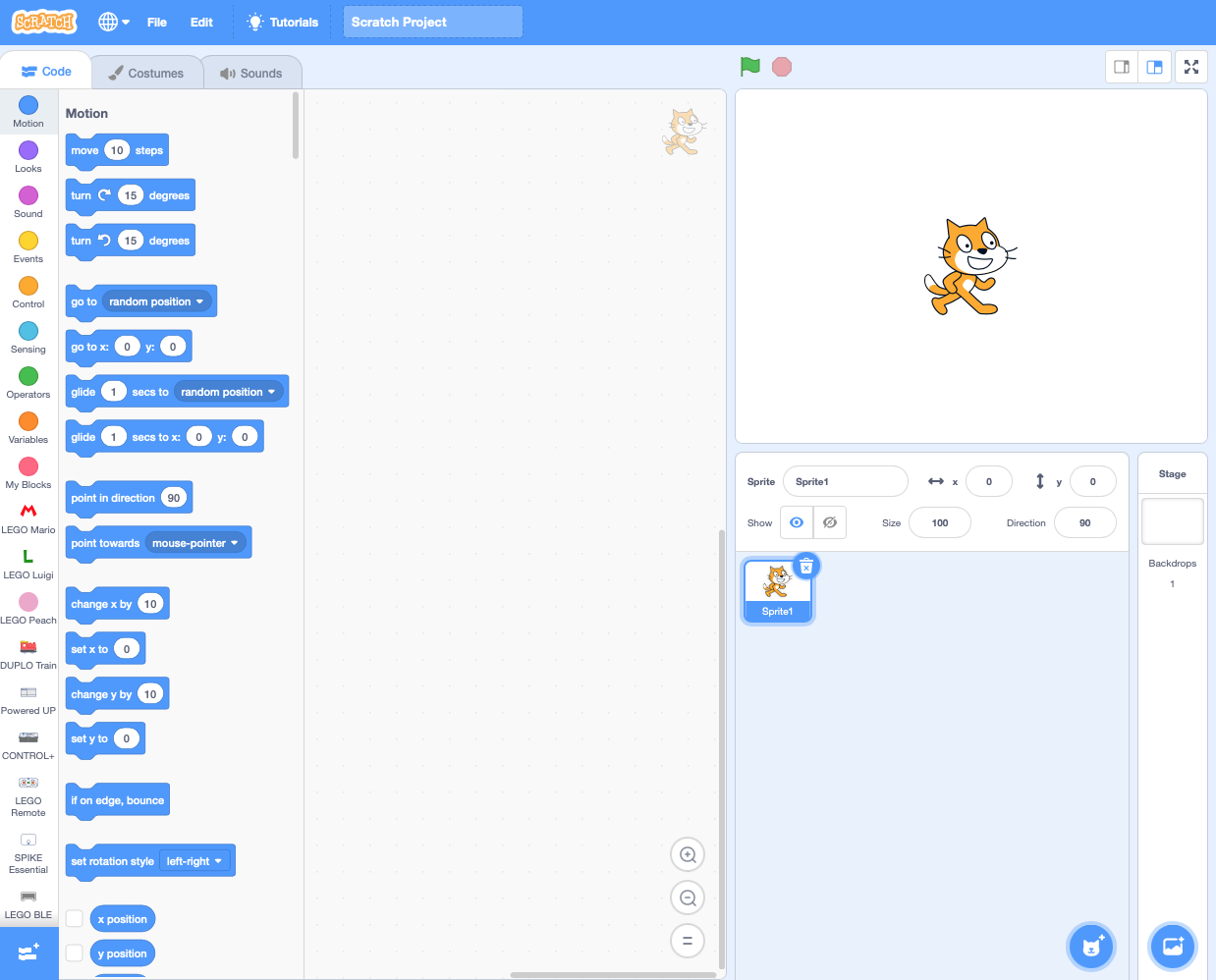Switch to the Costumes tab
The image size is (1216, 980).
tap(146, 72)
